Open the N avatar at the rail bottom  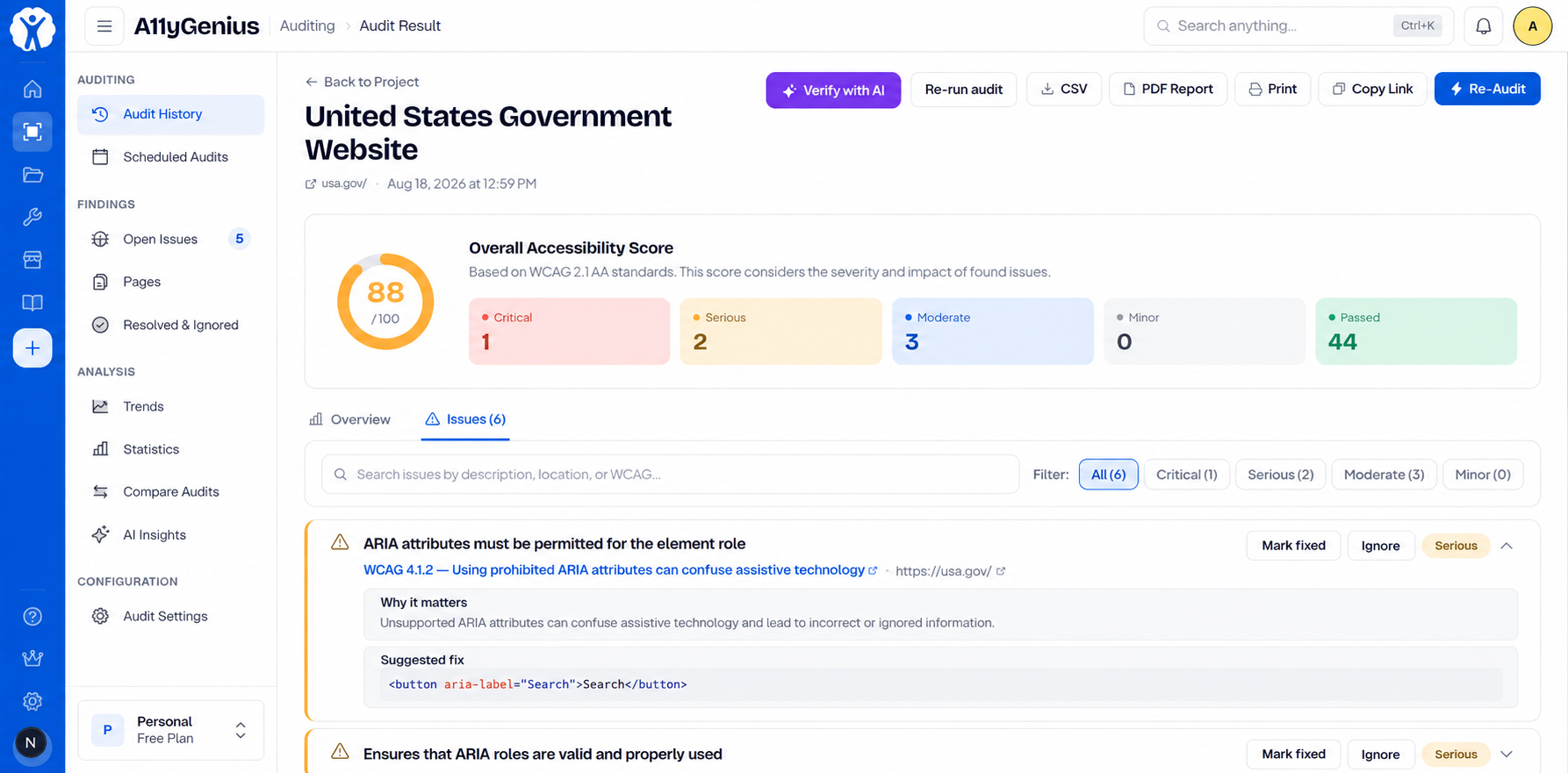point(31,743)
